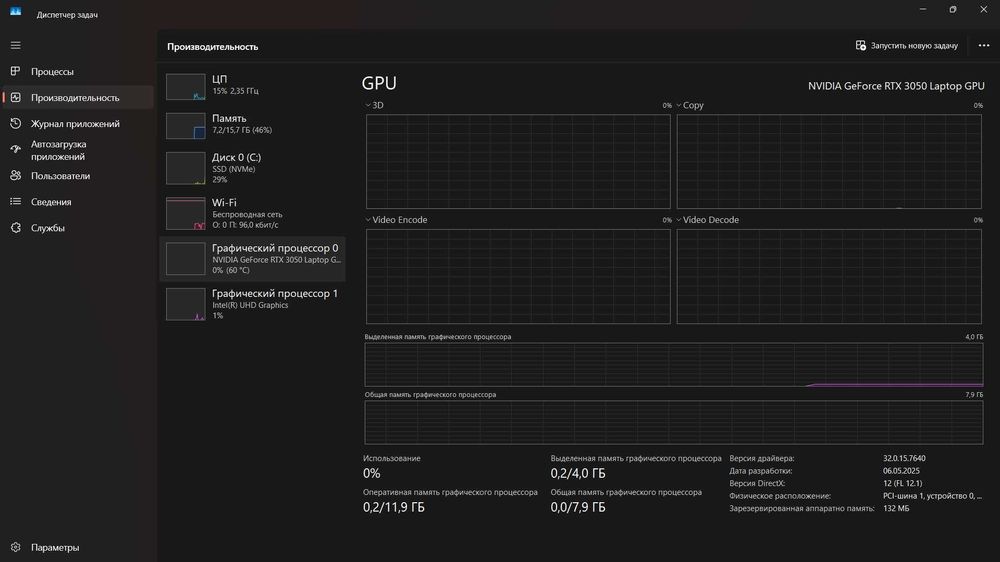Click the Журнал приложений history icon

[x=15, y=123]
